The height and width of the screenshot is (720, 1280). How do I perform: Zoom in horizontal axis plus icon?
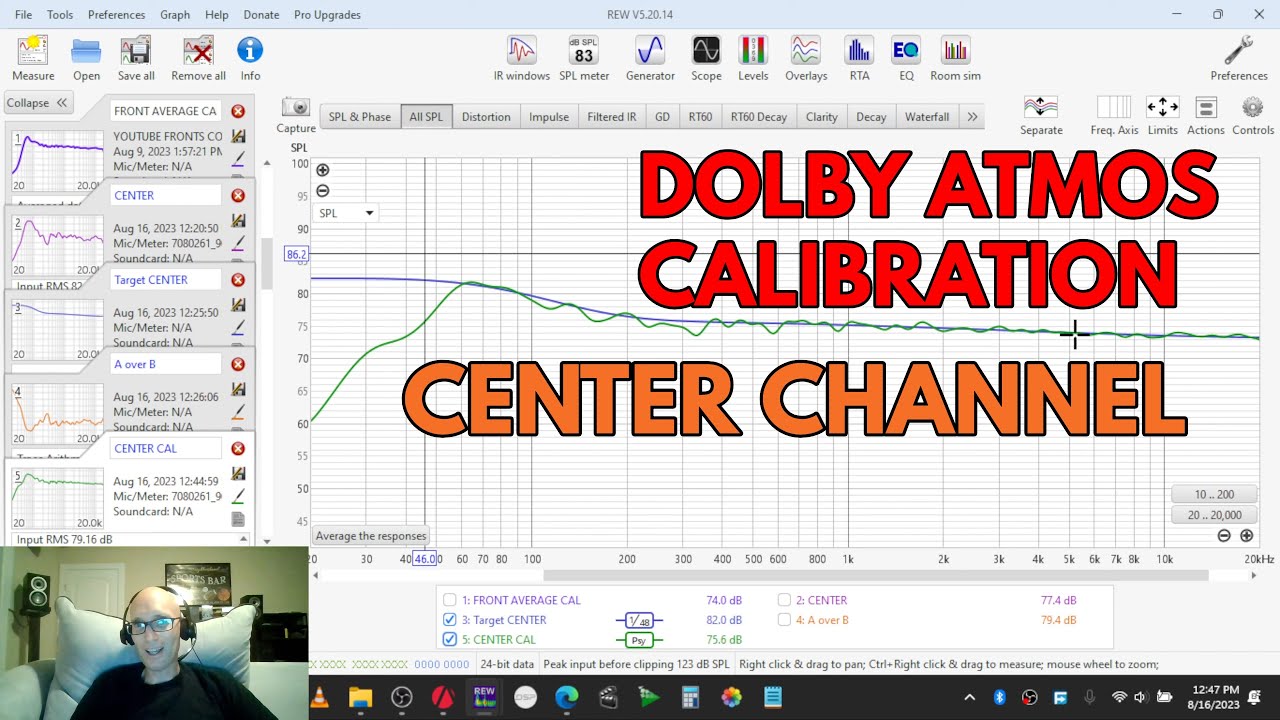coord(1246,535)
